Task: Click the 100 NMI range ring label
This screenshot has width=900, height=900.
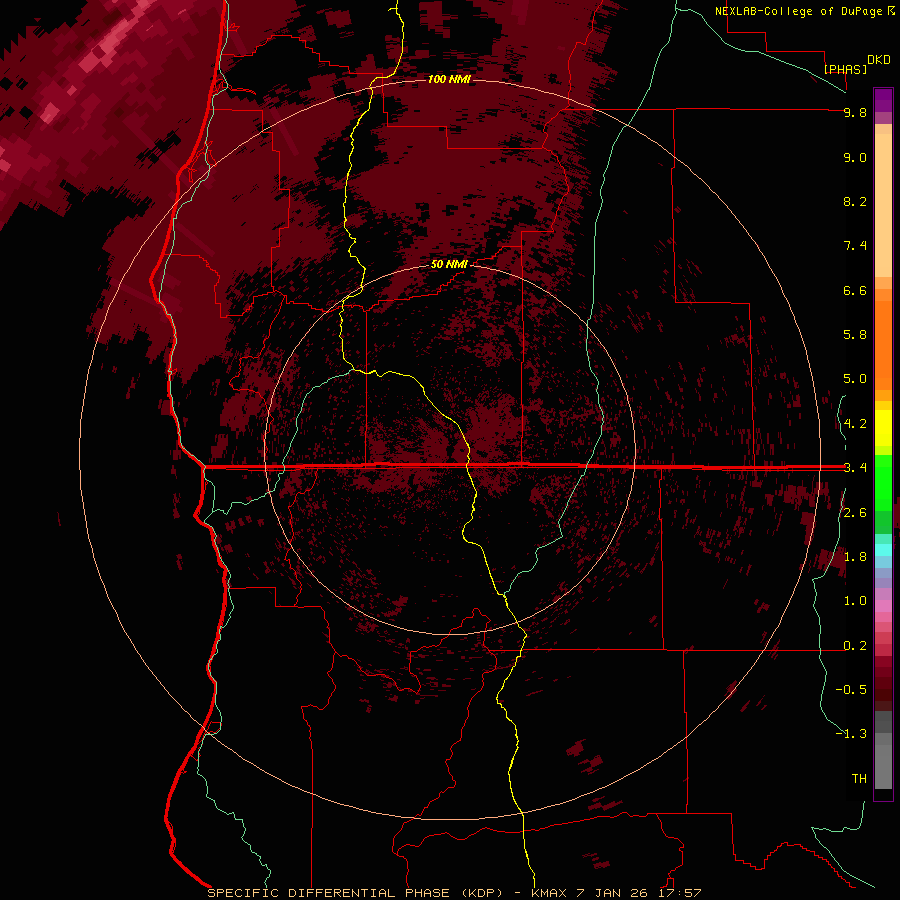Action: tap(449, 79)
